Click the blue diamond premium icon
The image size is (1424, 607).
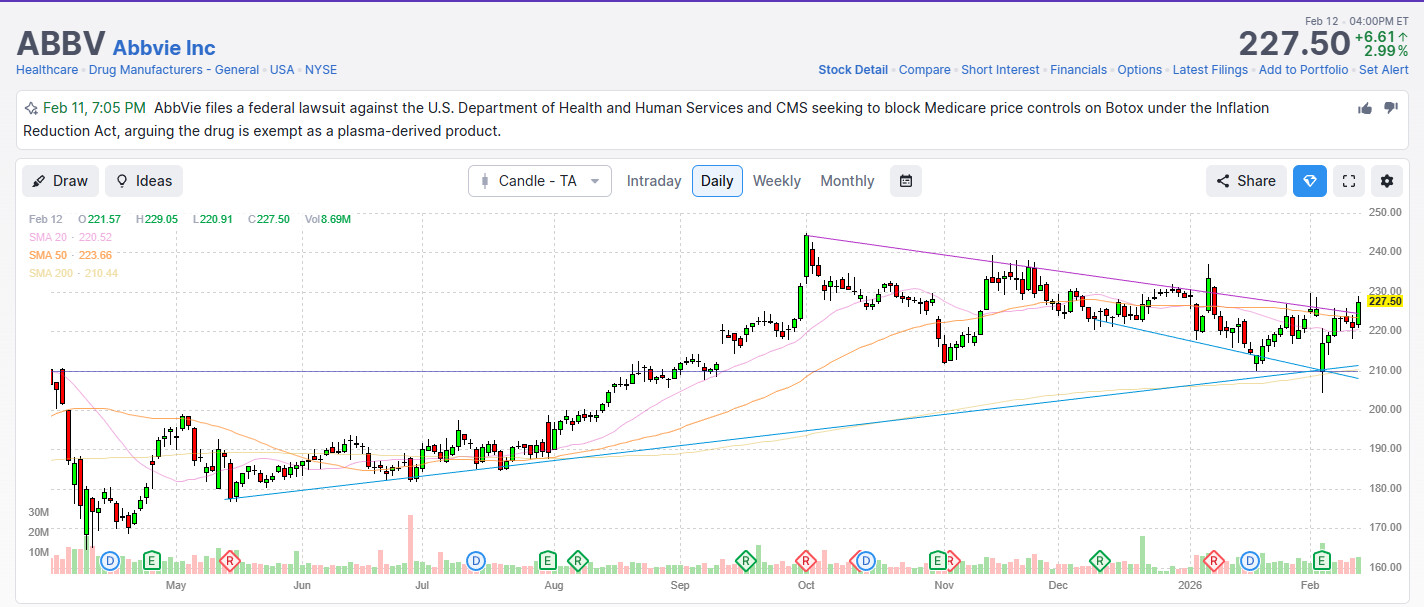point(1309,181)
